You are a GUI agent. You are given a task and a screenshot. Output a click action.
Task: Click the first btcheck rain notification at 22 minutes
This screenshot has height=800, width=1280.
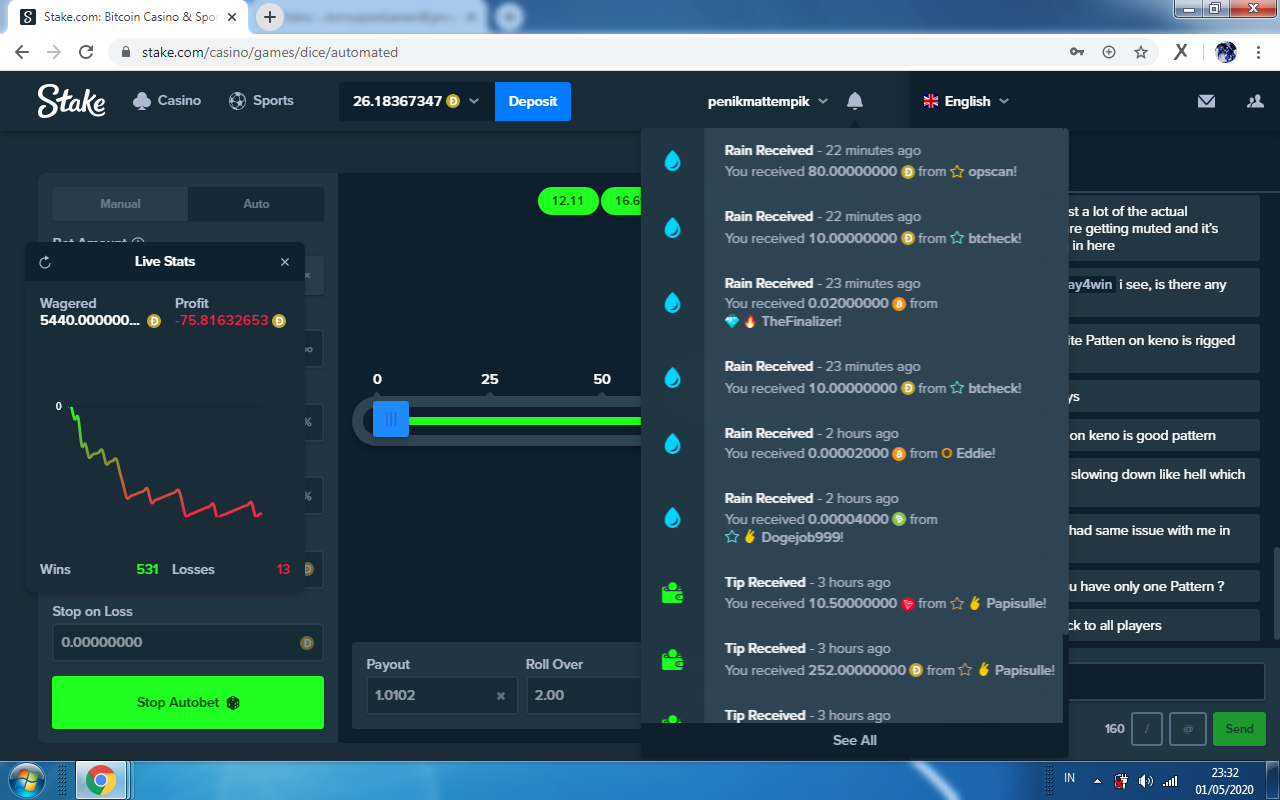[x=853, y=227]
